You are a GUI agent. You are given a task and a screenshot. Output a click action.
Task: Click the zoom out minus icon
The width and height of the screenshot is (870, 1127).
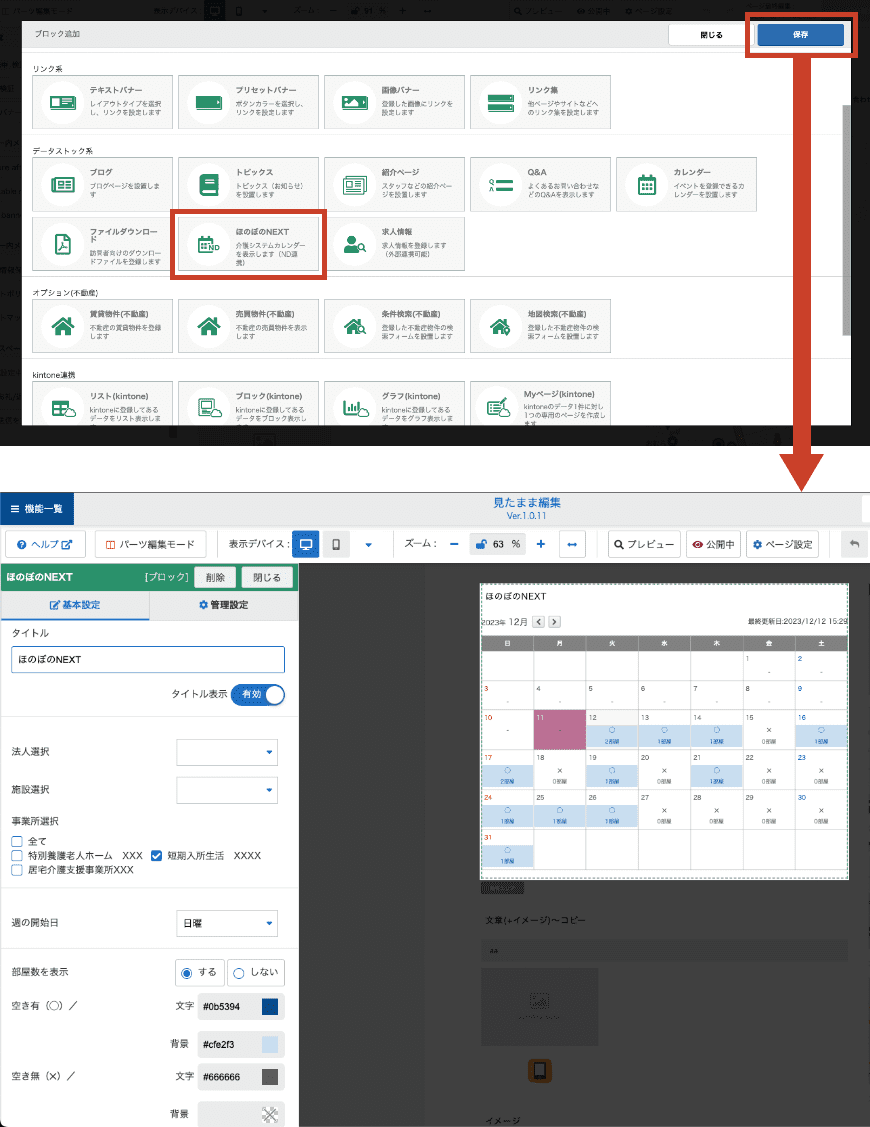tap(454, 544)
